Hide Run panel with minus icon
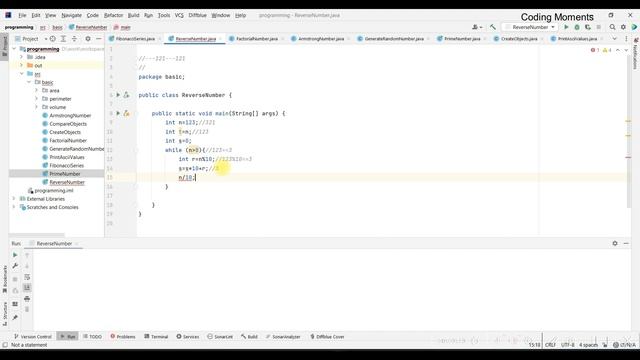 tap(626, 243)
